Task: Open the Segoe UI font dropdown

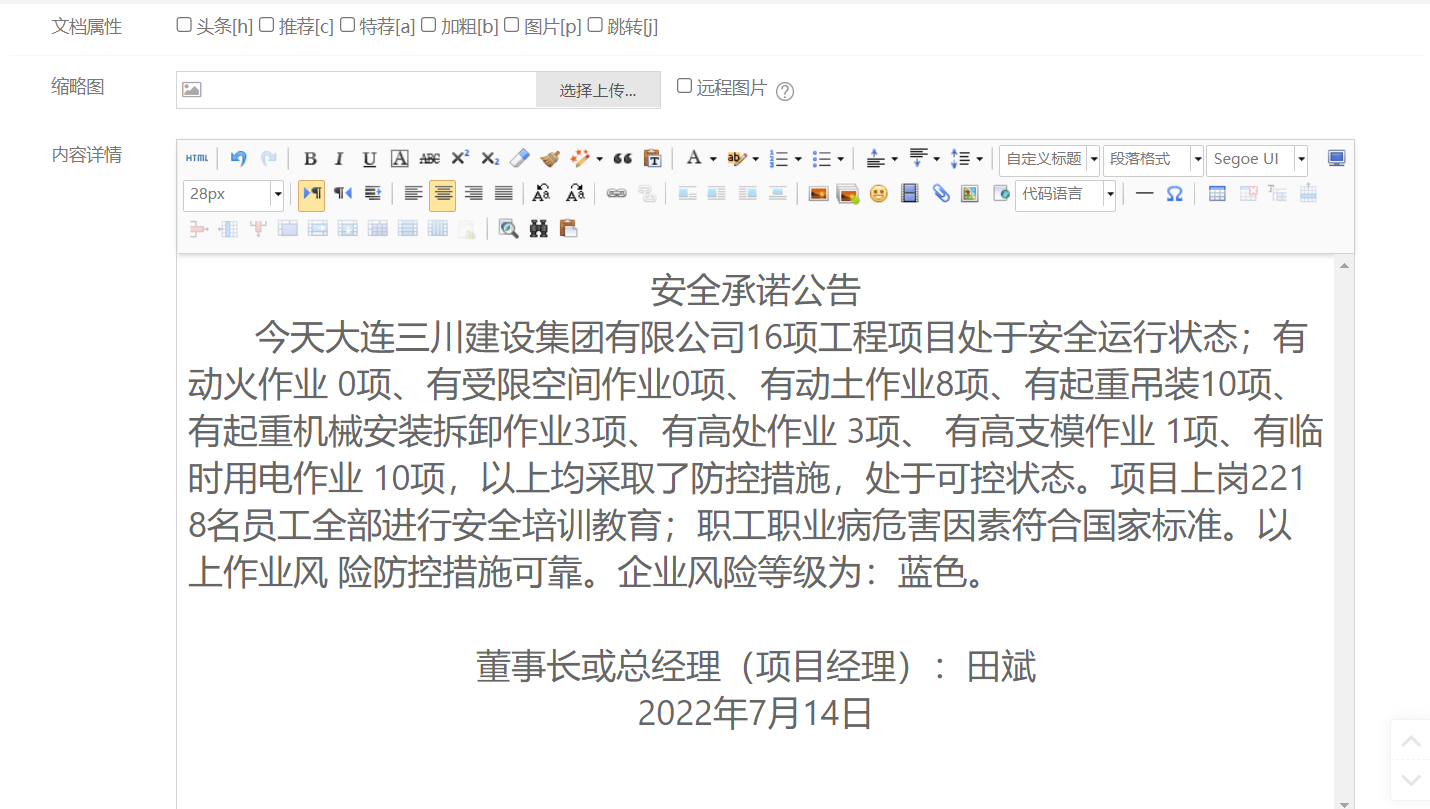Action: [1257, 159]
